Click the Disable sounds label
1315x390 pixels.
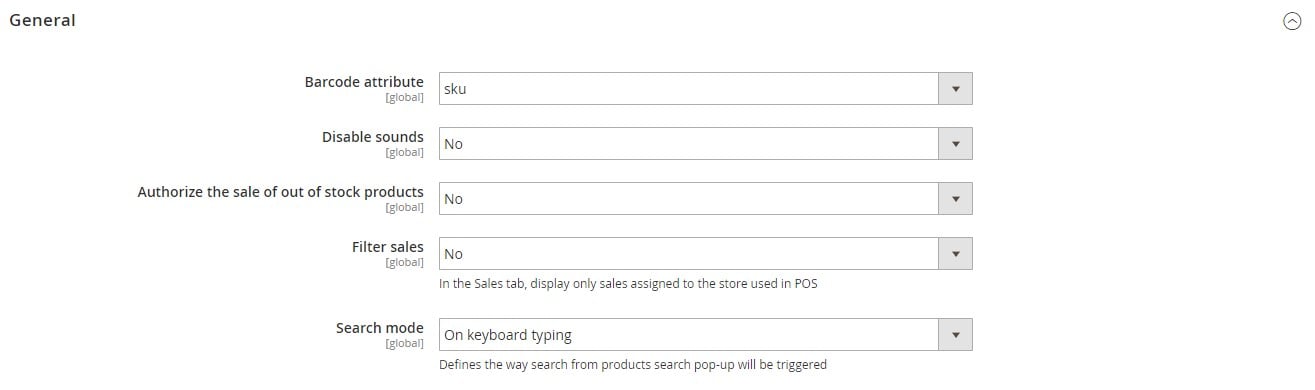372,137
